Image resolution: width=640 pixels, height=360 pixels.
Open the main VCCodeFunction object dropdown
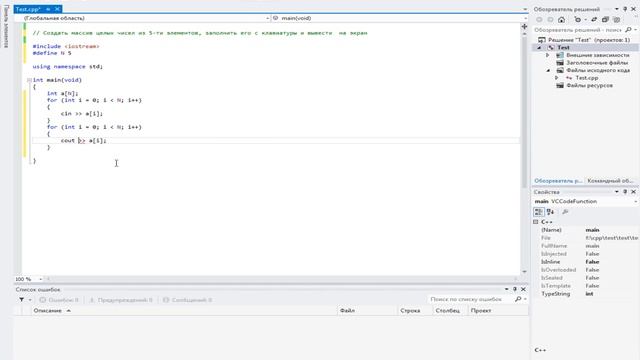[x=636, y=202]
